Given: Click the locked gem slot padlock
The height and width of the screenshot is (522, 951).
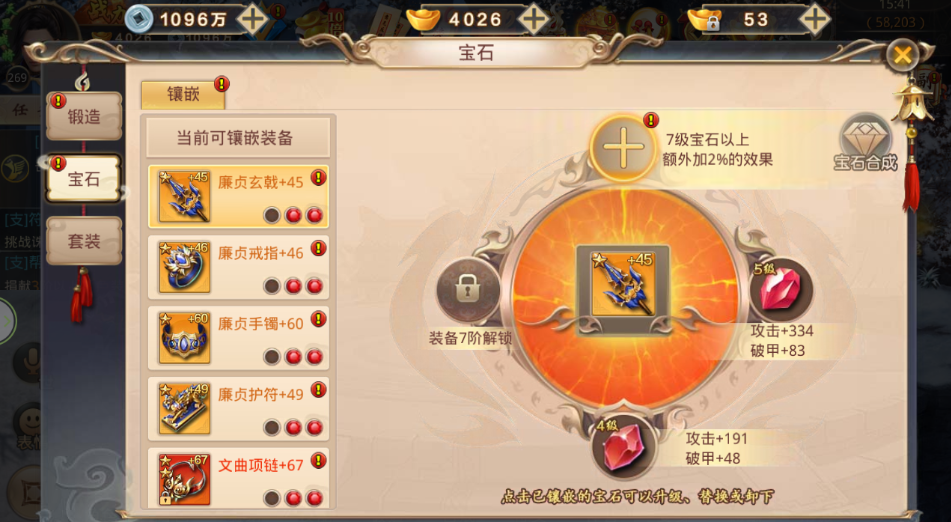Looking at the screenshot, I should 468,290.
